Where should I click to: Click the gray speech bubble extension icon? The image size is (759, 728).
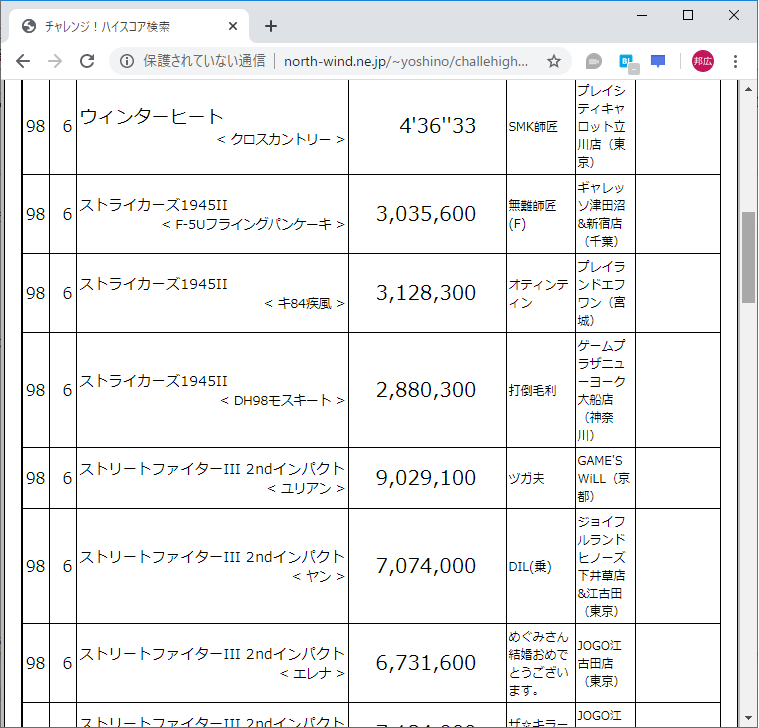coord(593,61)
